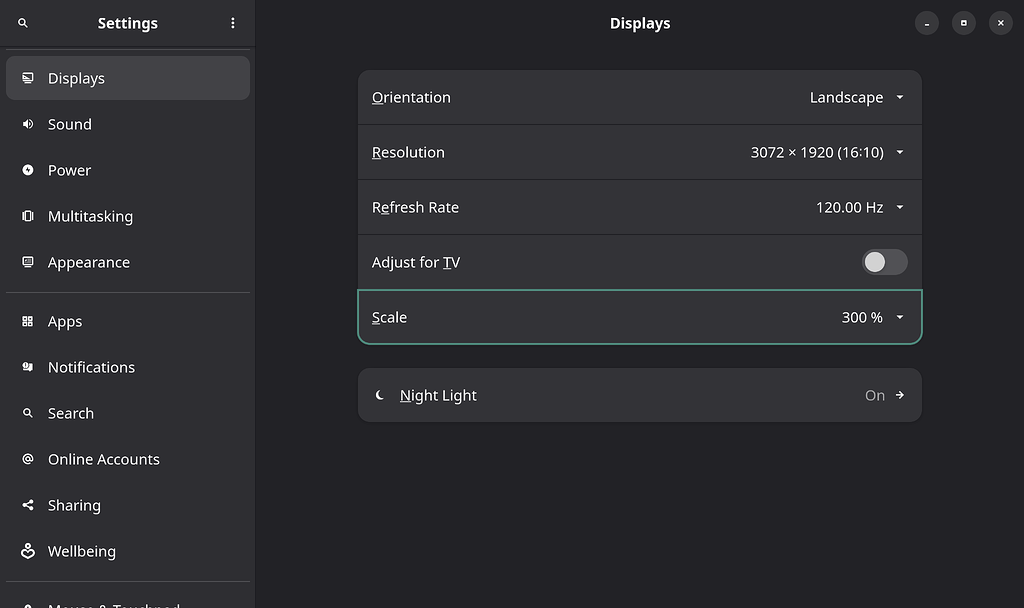Open the three-dot Settings main menu
The image size is (1024, 608).
233,23
